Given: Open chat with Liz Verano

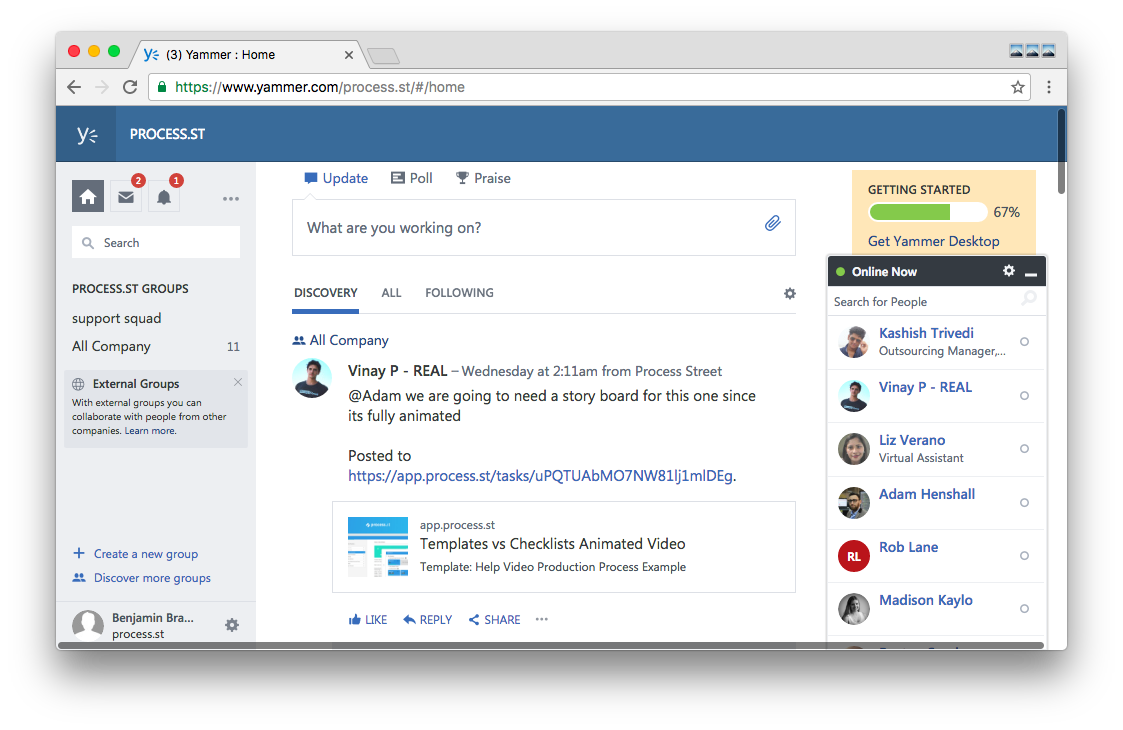Looking at the screenshot, I should pos(936,448).
